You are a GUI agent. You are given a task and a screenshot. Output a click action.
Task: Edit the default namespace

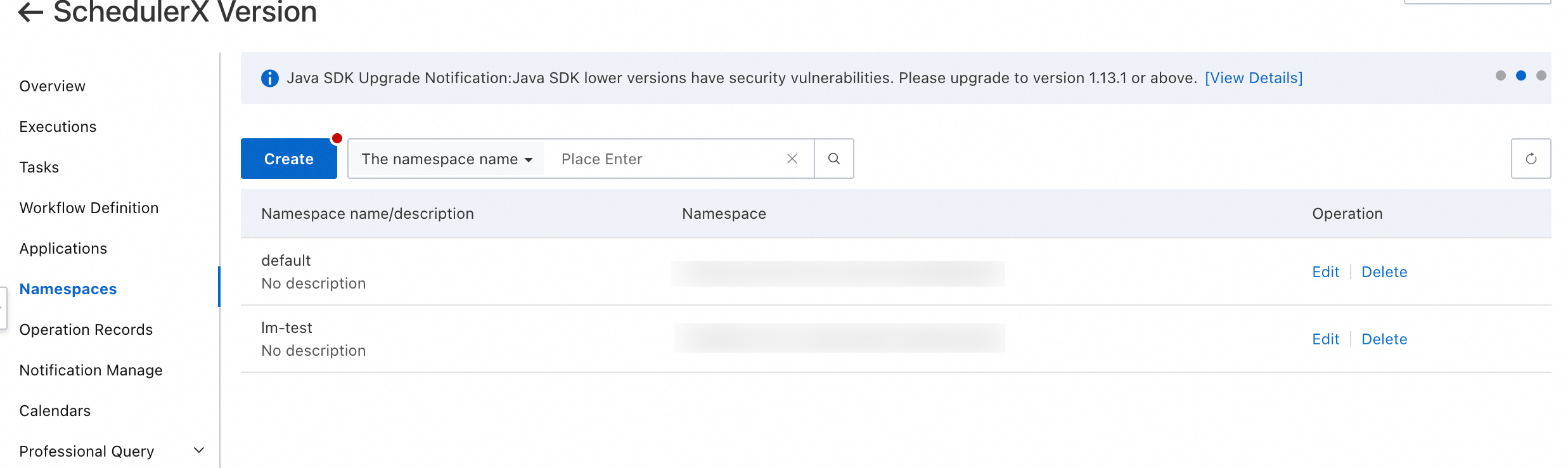1325,272
